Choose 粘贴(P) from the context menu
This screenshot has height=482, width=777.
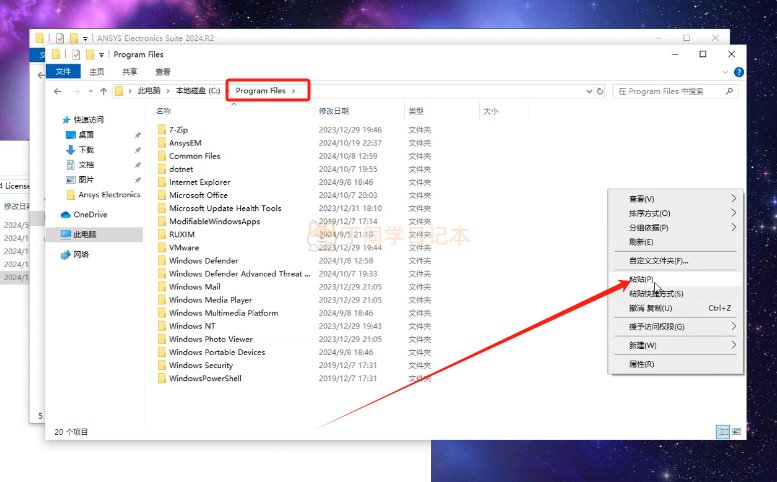click(x=641, y=279)
